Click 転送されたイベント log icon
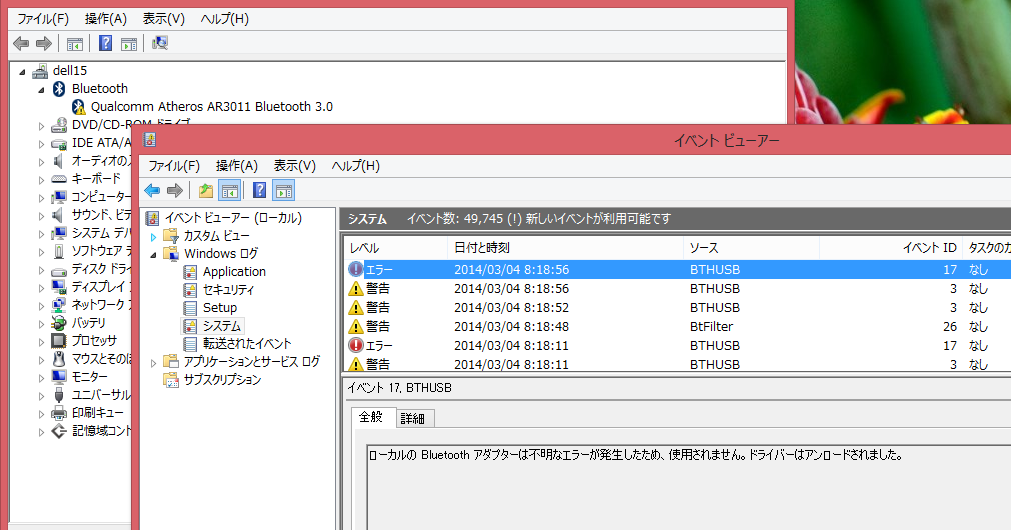Image resolution: width=1011 pixels, height=530 pixels. point(190,344)
